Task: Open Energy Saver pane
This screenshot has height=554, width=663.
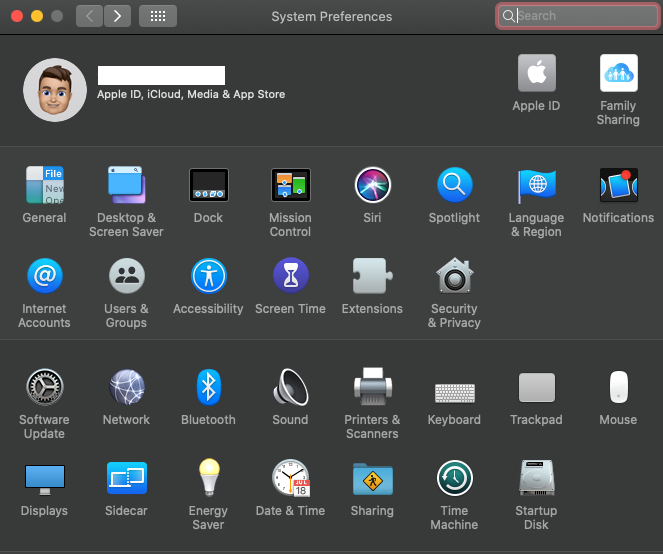Action: (208, 477)
